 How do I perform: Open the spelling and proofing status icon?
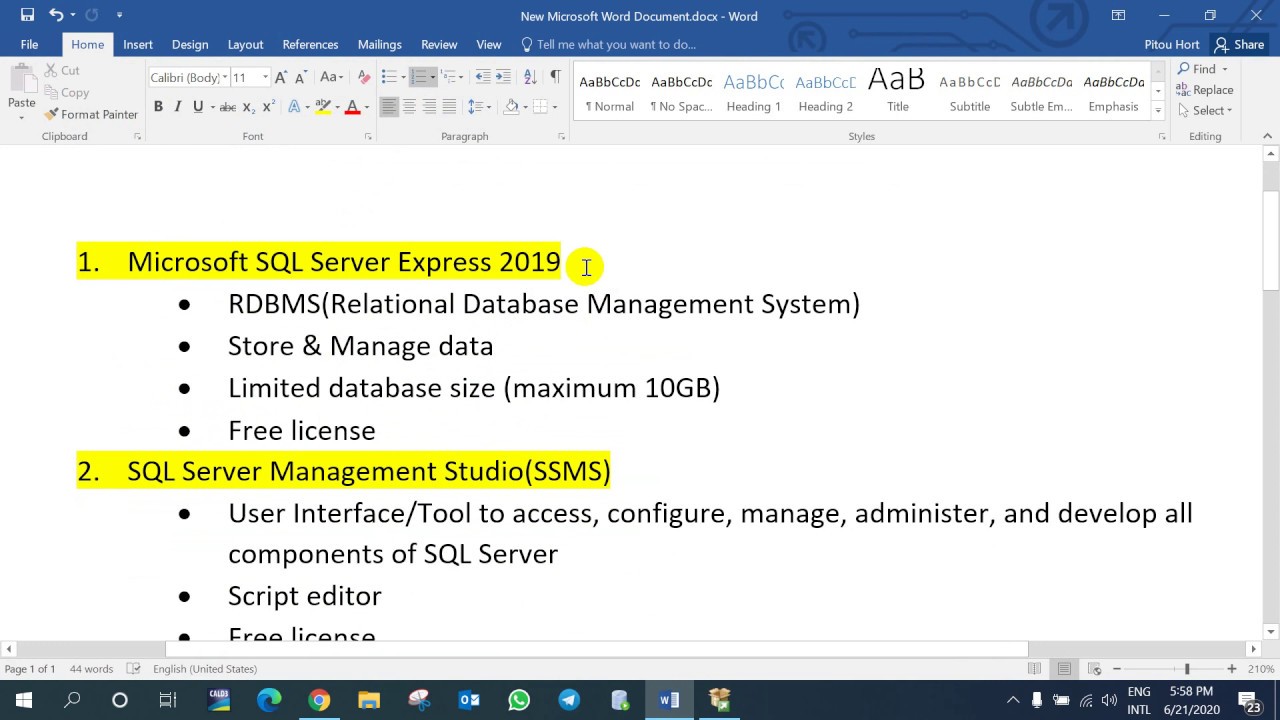(134, 669)
